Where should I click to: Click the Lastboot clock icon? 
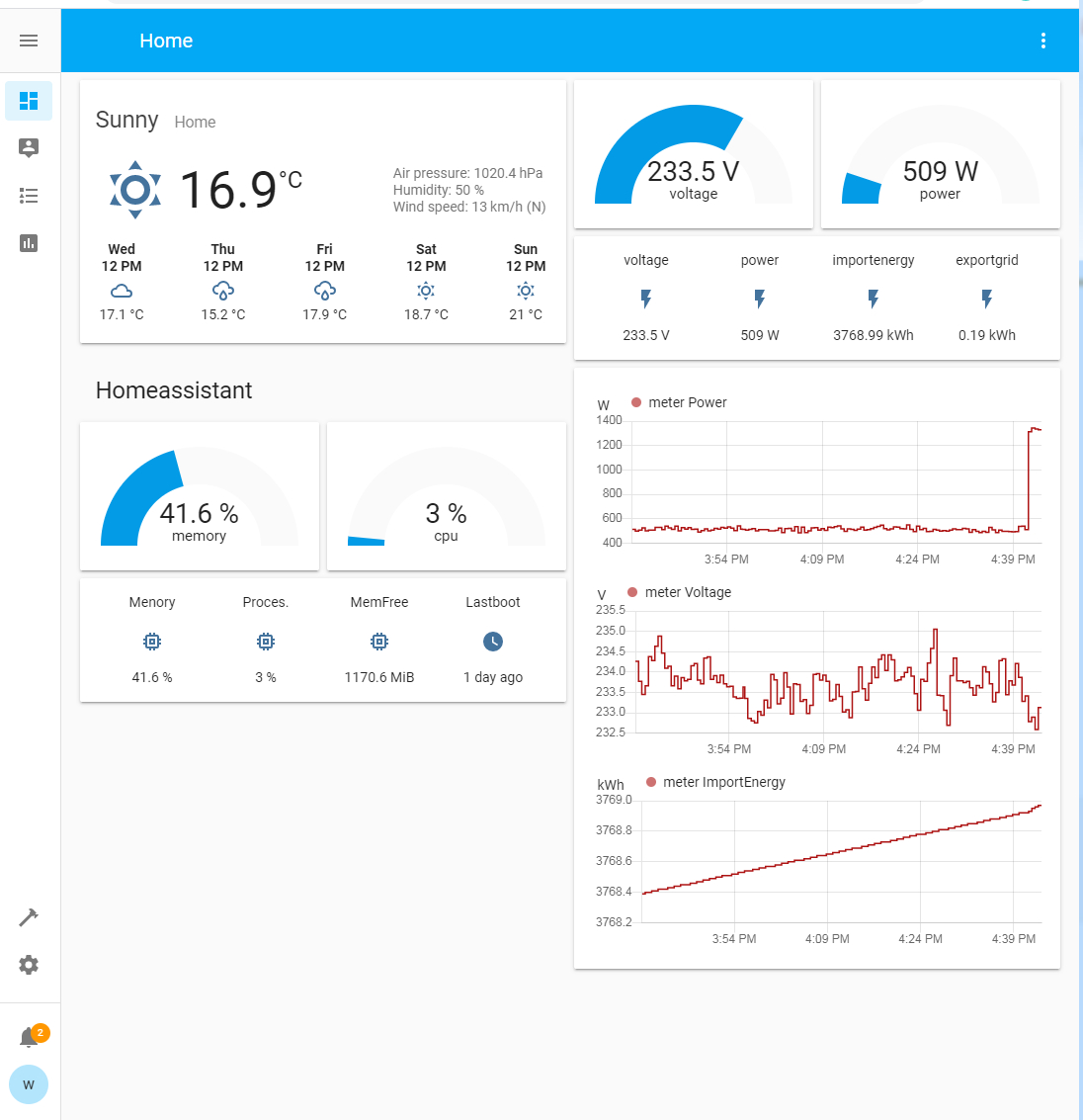click(x=492, y=641)
